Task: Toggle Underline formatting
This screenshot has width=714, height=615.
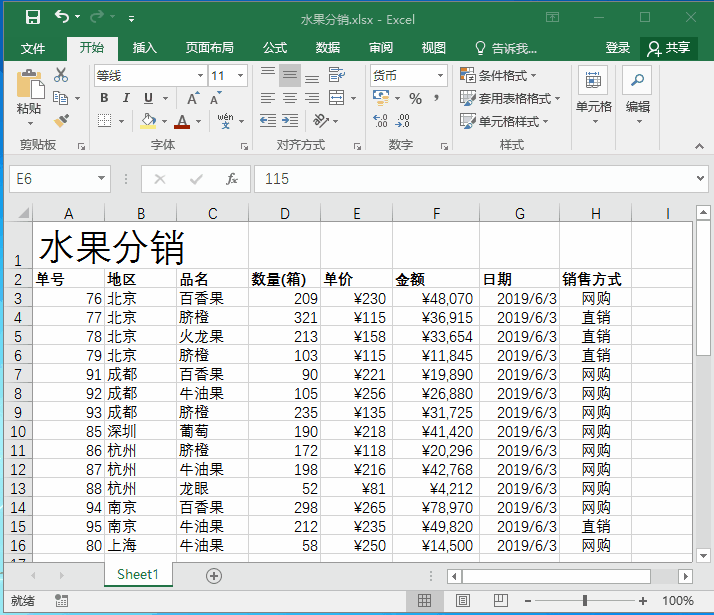Action: [148, 98]
